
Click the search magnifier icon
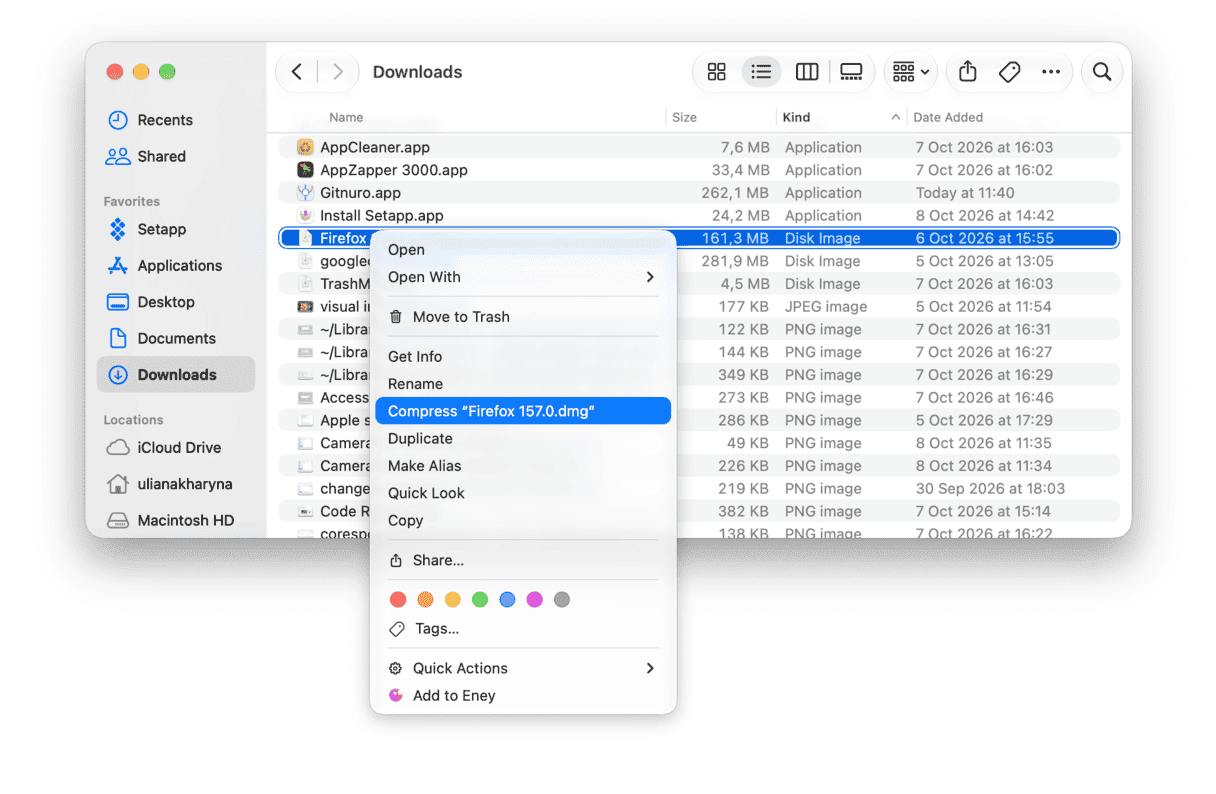coord(1102,72)
